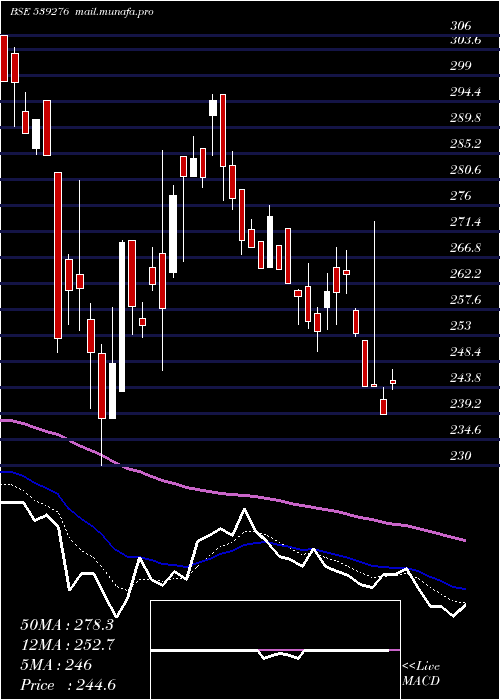Click the <<Live MACD label
500x700 pixels.
coord(421,674)
